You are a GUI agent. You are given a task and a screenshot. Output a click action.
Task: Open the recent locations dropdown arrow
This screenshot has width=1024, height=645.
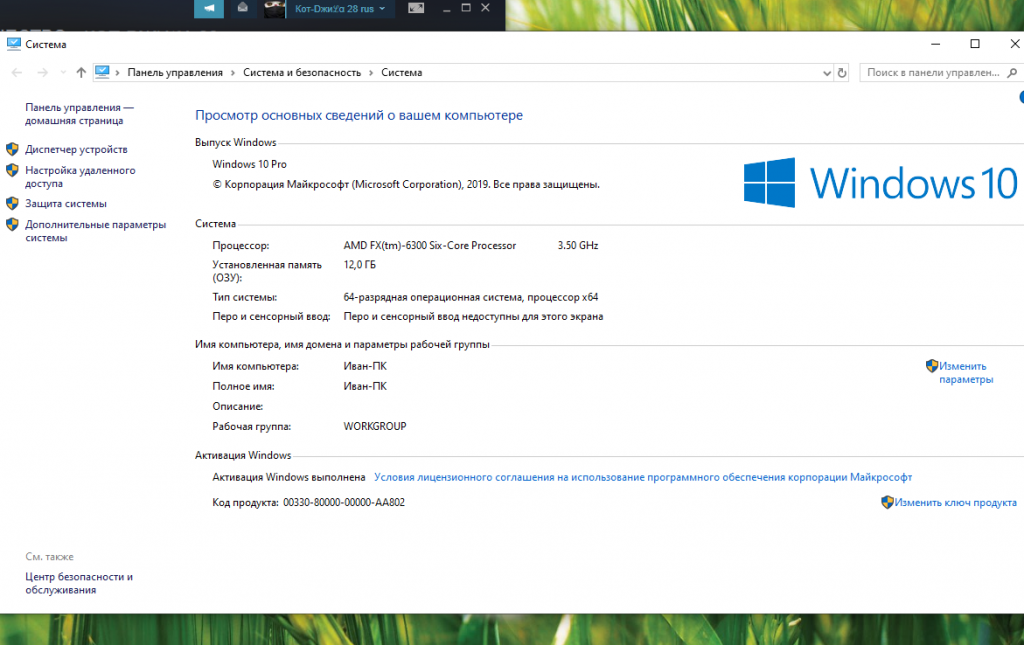[x=63, y=73]
